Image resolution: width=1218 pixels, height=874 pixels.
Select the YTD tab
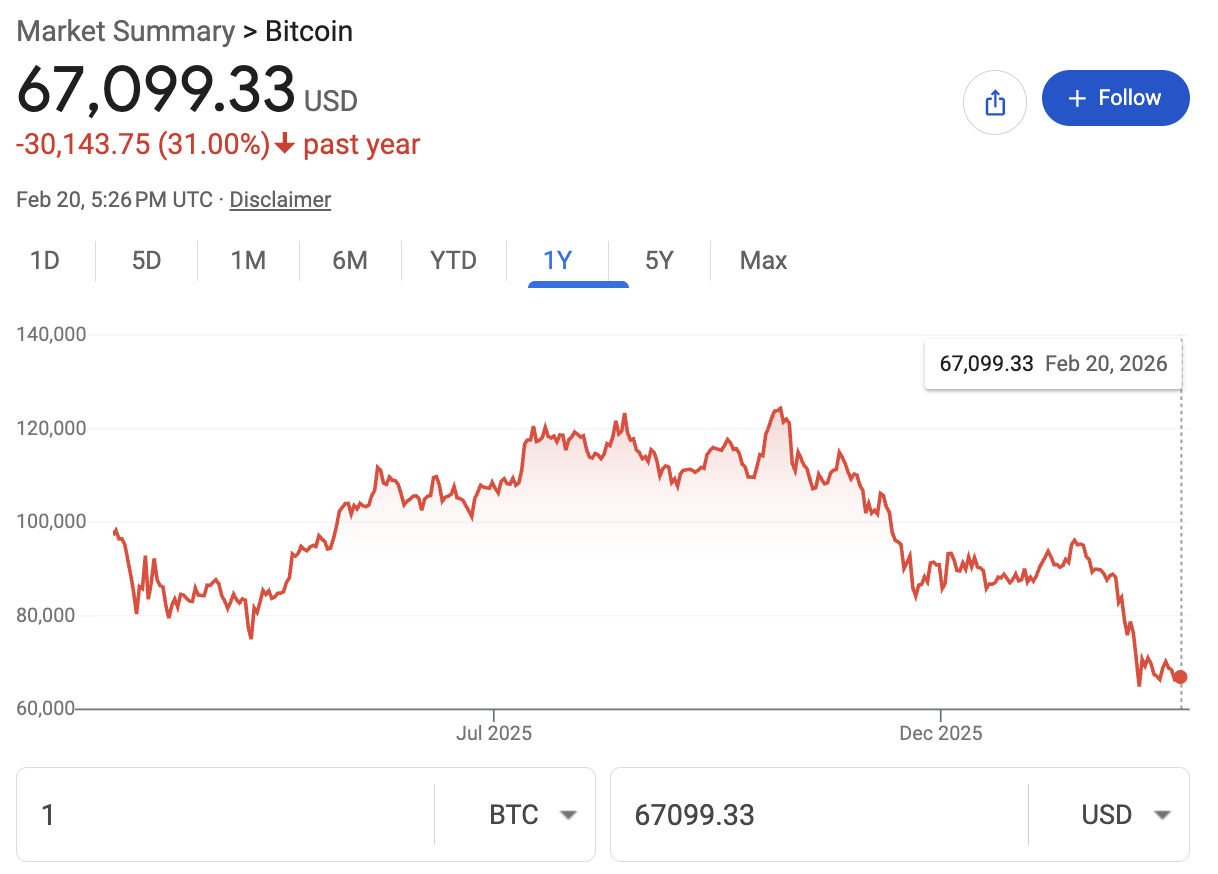click(x=453, y=261)
